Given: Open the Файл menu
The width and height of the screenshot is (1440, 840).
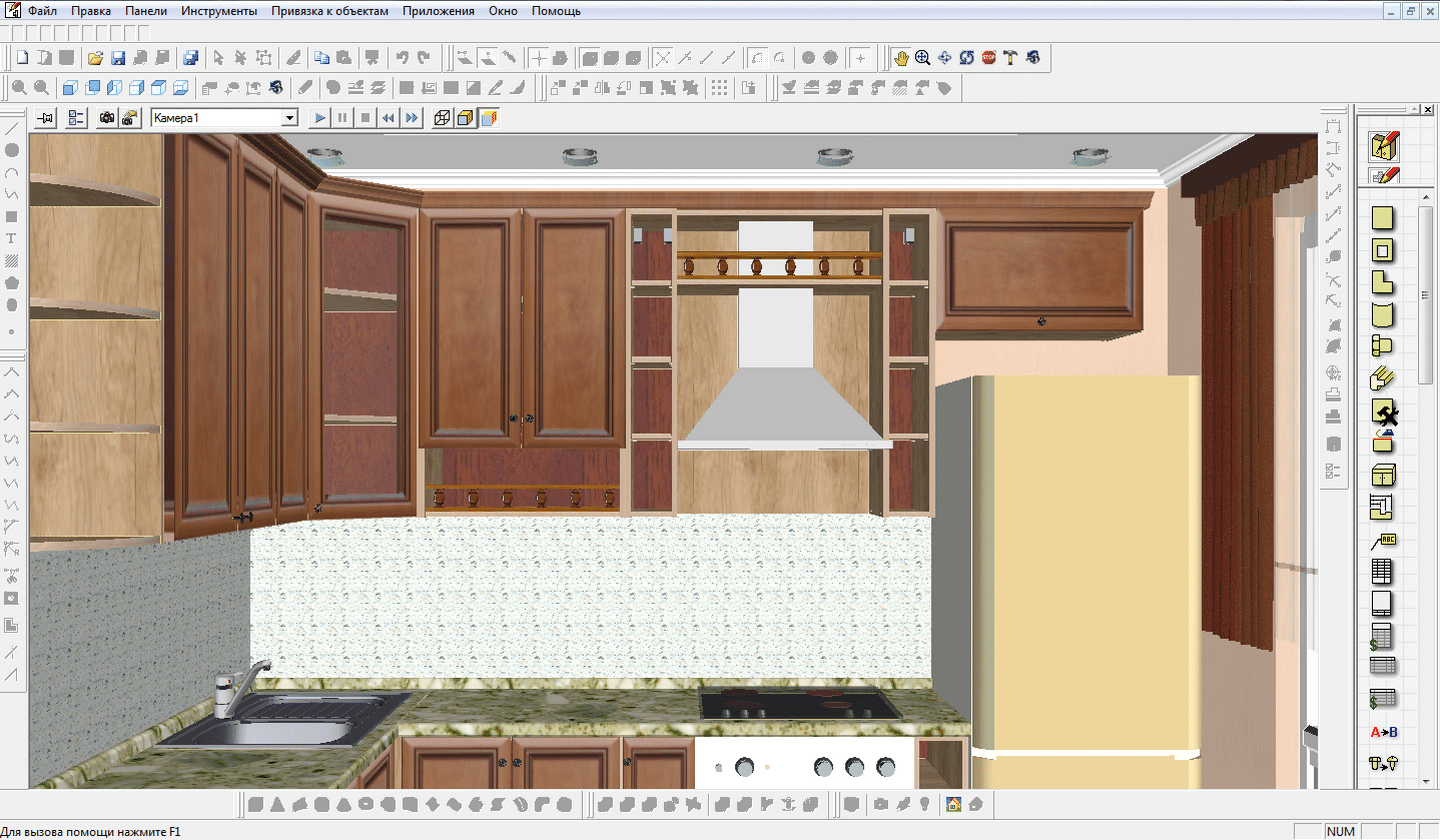Looking at the screenshot, I should [43, 11].
